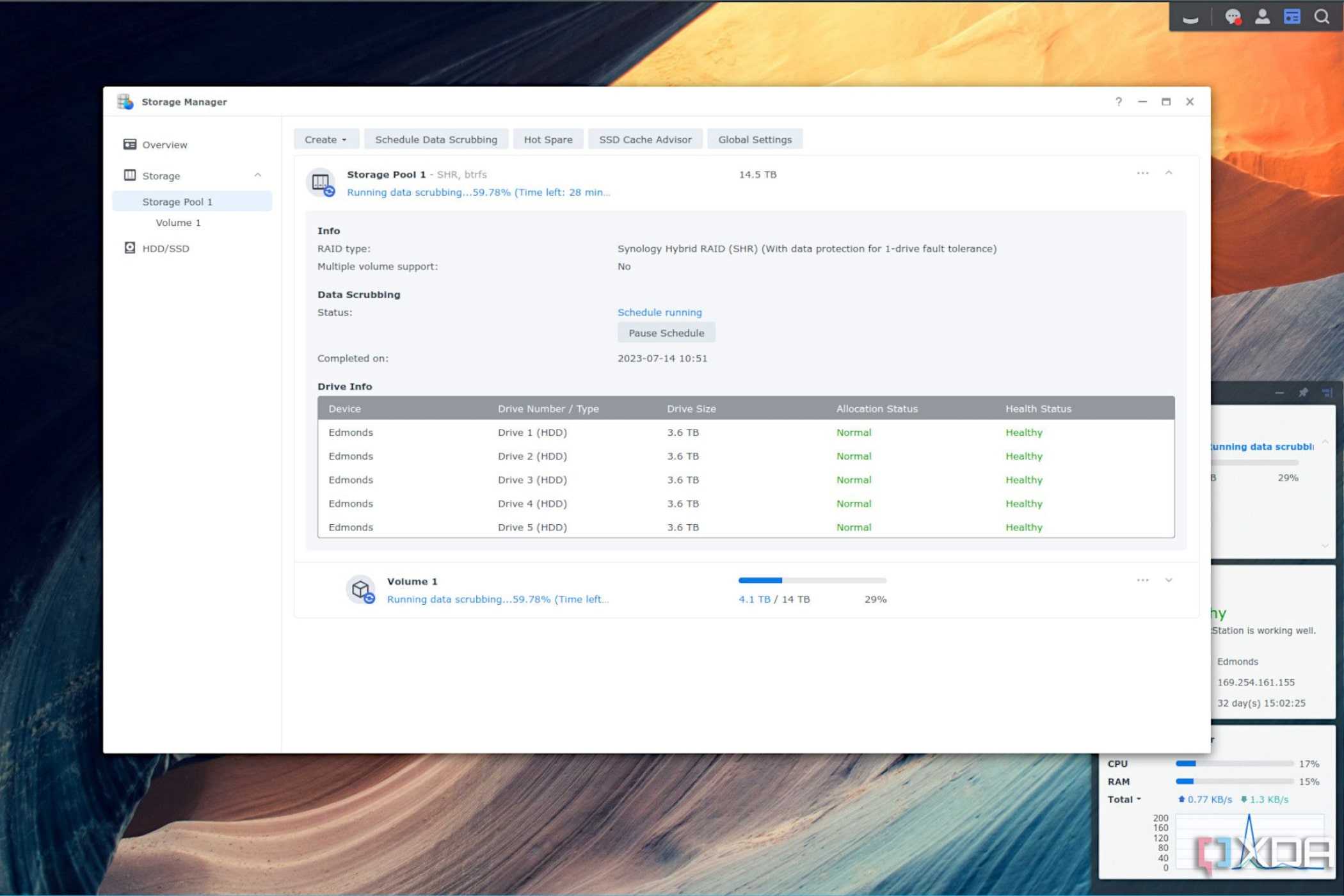Collapse storage widget chevron in widget panel
The image size is (1344, 896).
[1325, 442]
